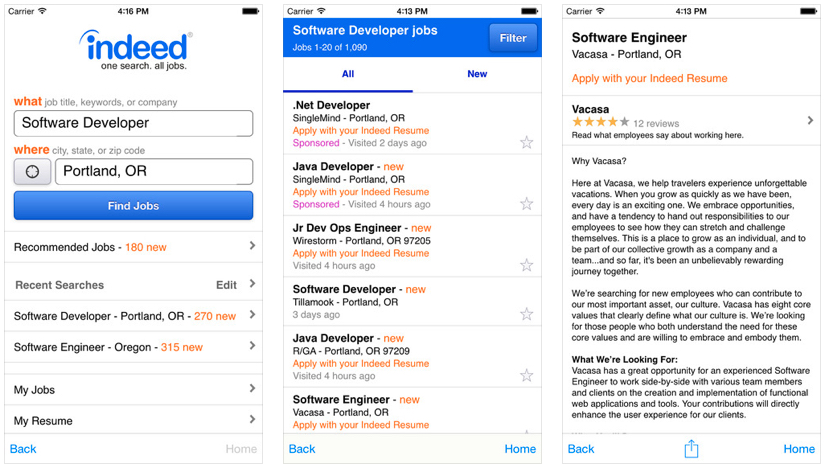Viewport: 825px width, 467px height.
Task: Tap the 12 reviews text
Action: point(656,124)
